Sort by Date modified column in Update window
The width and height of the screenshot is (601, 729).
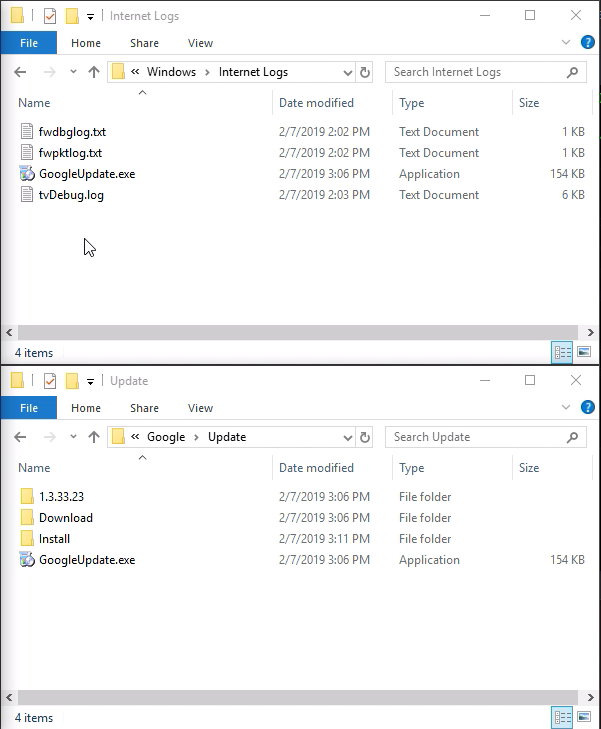tap(316, 468)
